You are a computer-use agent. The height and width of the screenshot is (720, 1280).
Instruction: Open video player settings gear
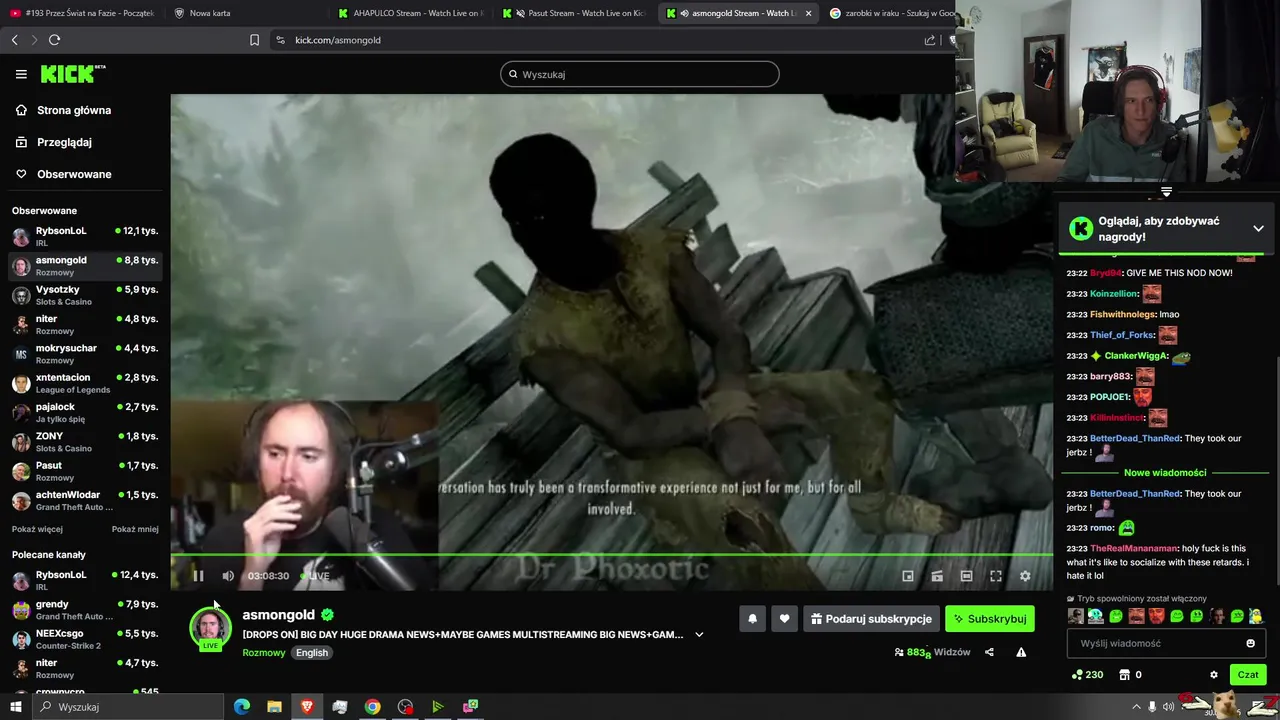coord(1025,576)
